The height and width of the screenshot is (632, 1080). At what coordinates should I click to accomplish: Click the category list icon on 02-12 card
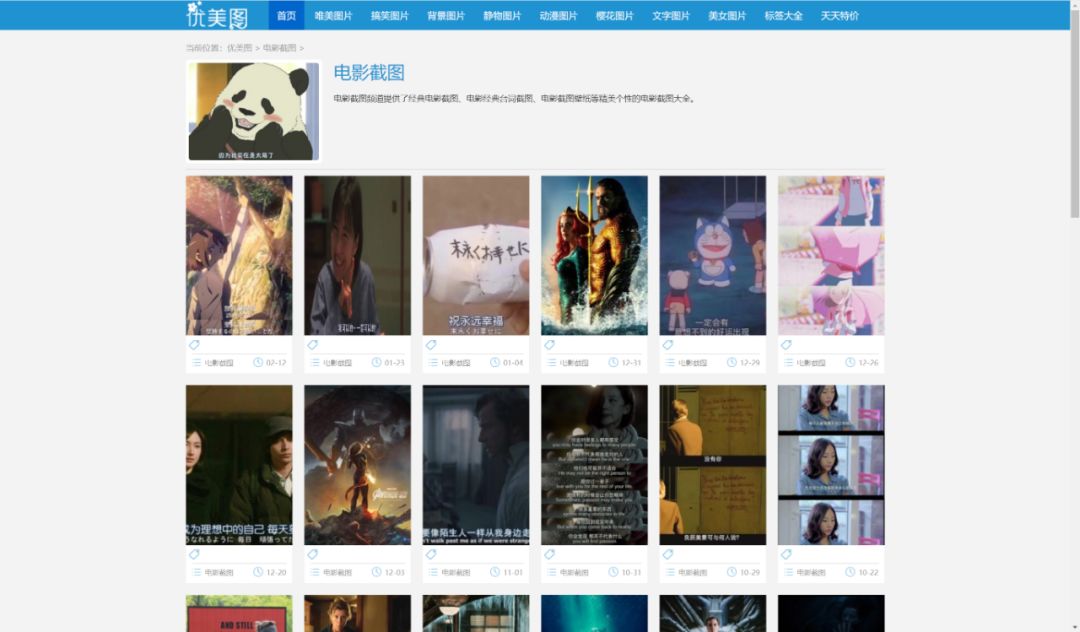tap(197, 362)
